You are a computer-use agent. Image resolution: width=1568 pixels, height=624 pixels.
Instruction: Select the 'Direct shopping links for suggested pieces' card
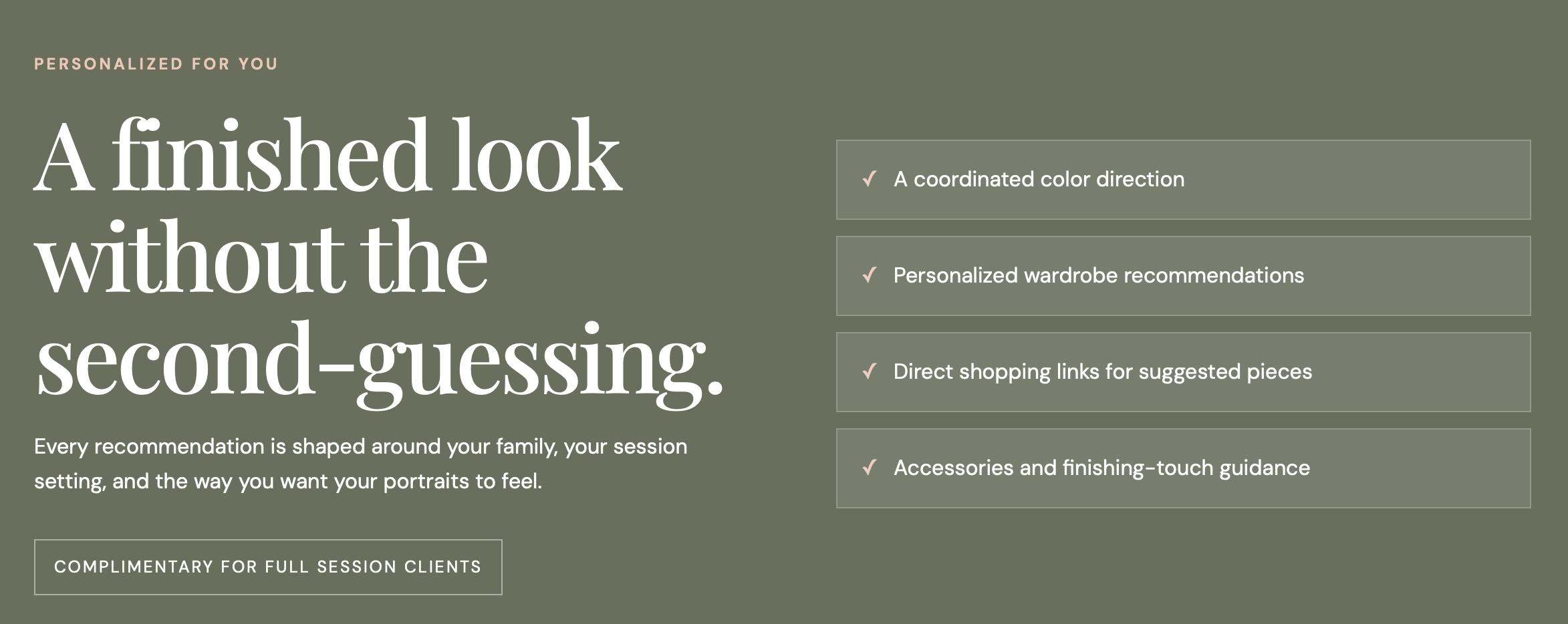point(1183,372)
